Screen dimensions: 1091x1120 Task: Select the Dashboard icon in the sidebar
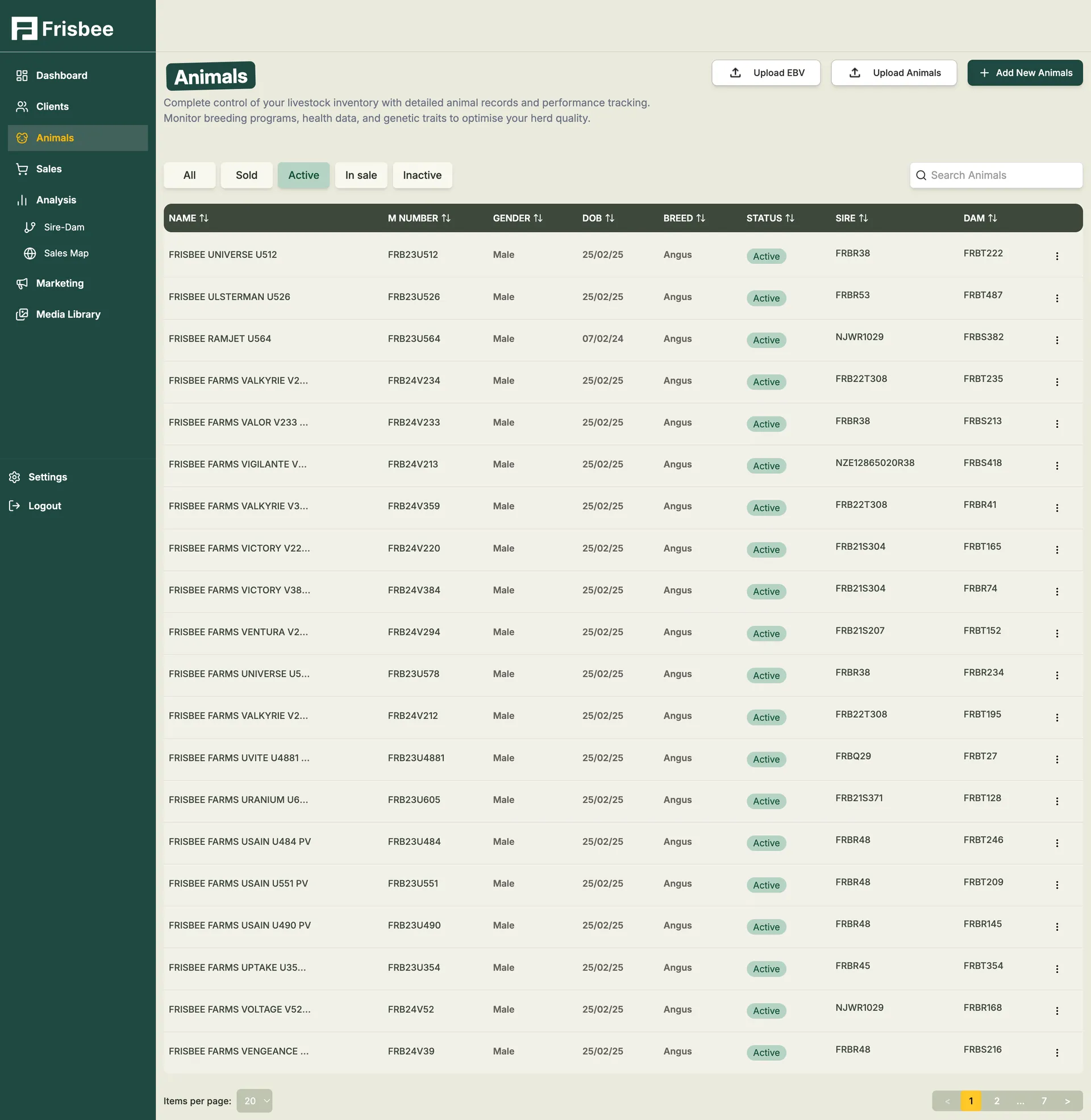click(22, 75)
